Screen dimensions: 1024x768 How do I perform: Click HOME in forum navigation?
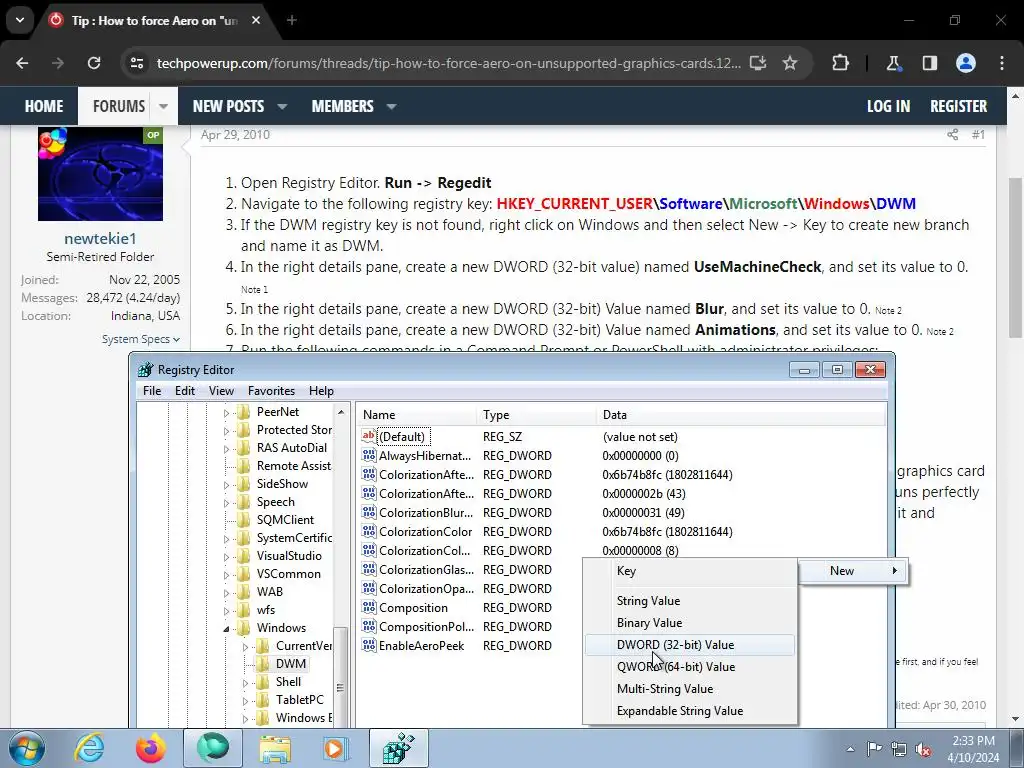click(x=44, y=106)
